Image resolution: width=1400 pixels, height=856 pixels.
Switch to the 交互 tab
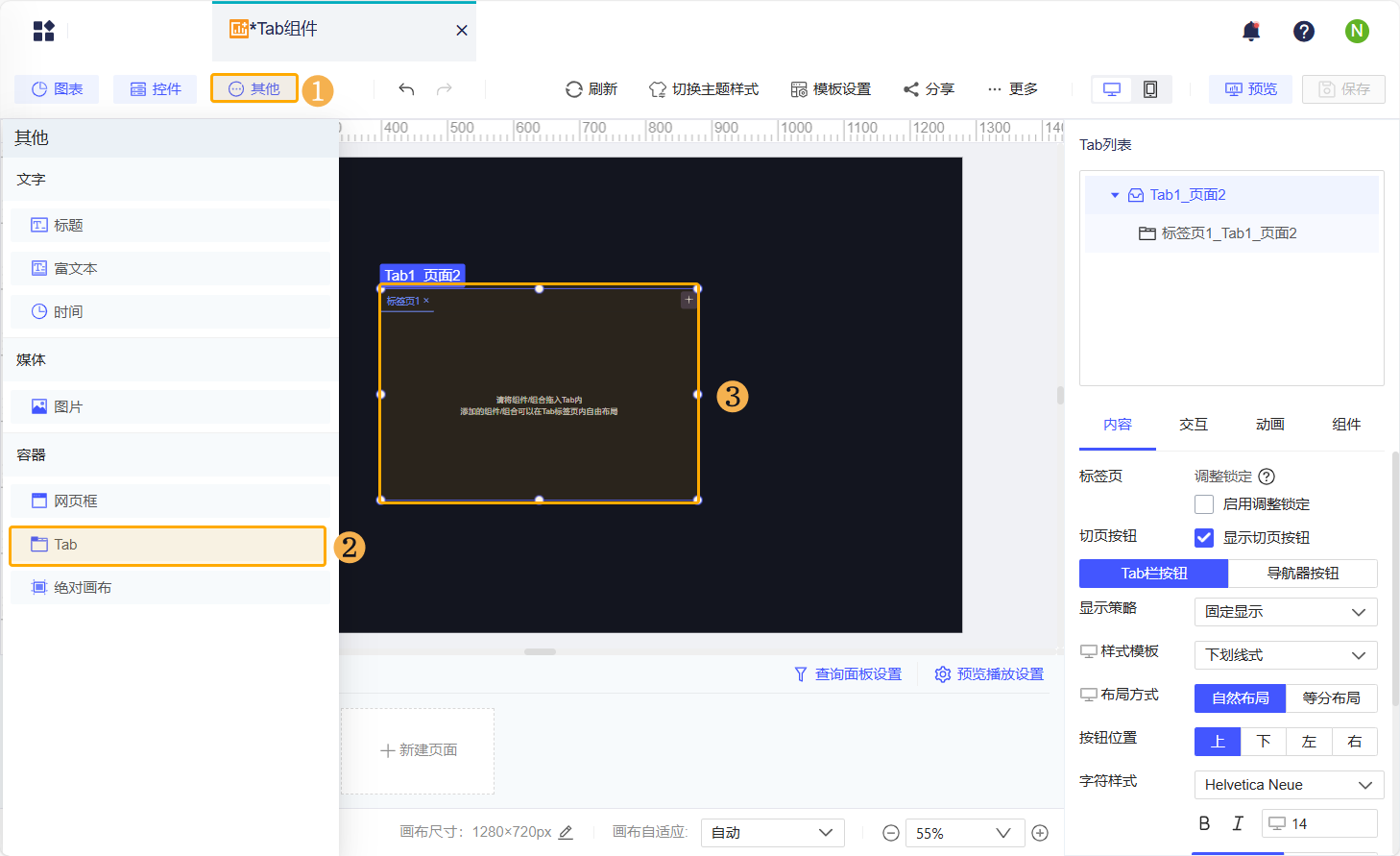(x=1194, y=425)
